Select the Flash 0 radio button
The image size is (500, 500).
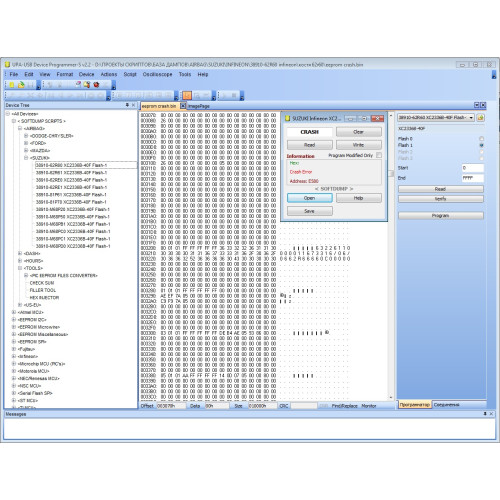pos(481,139)
